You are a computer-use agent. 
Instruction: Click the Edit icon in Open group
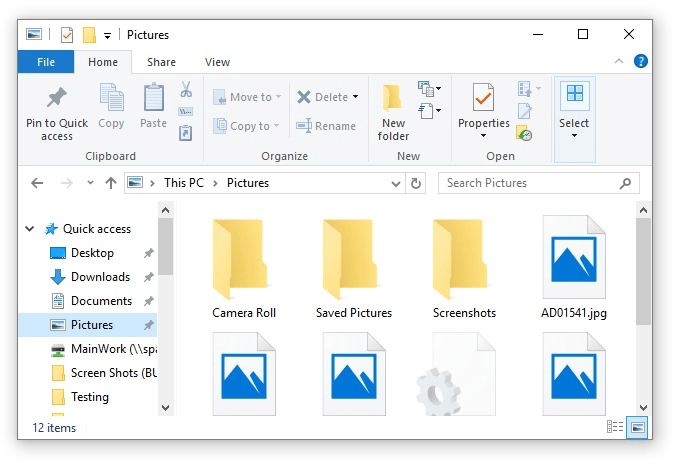pos(525,111)
